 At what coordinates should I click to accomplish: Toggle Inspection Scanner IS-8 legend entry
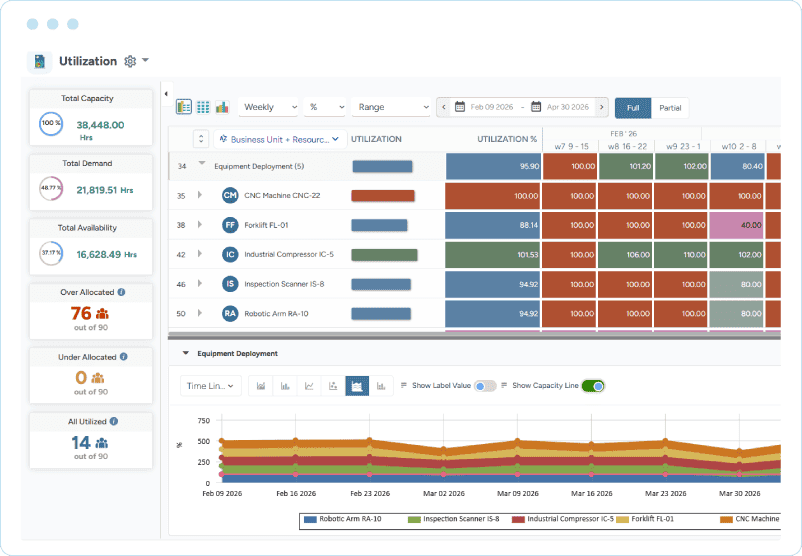click(453, 519)
